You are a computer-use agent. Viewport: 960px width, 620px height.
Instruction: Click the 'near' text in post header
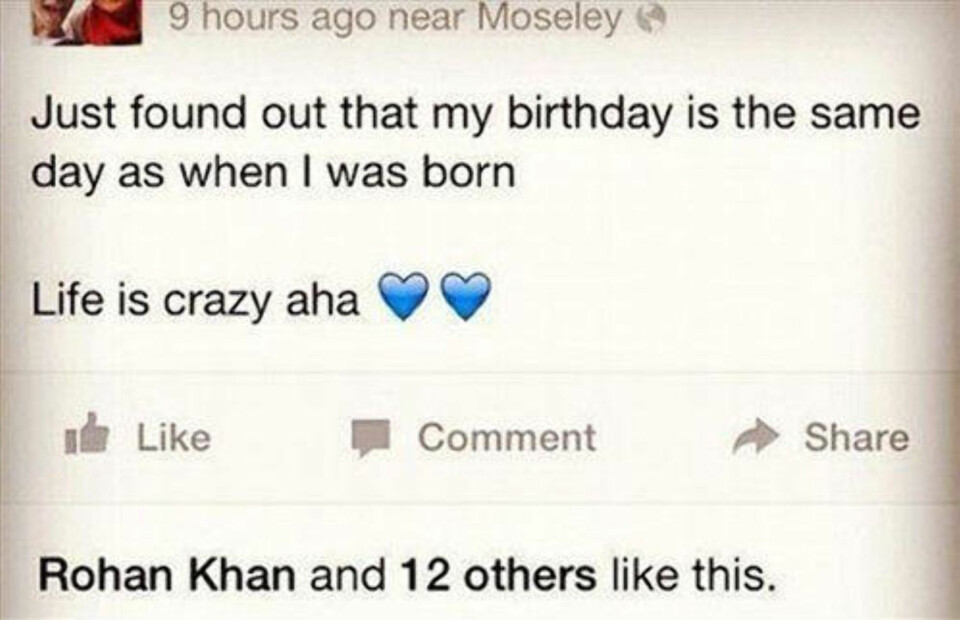[x=430, y=20]
